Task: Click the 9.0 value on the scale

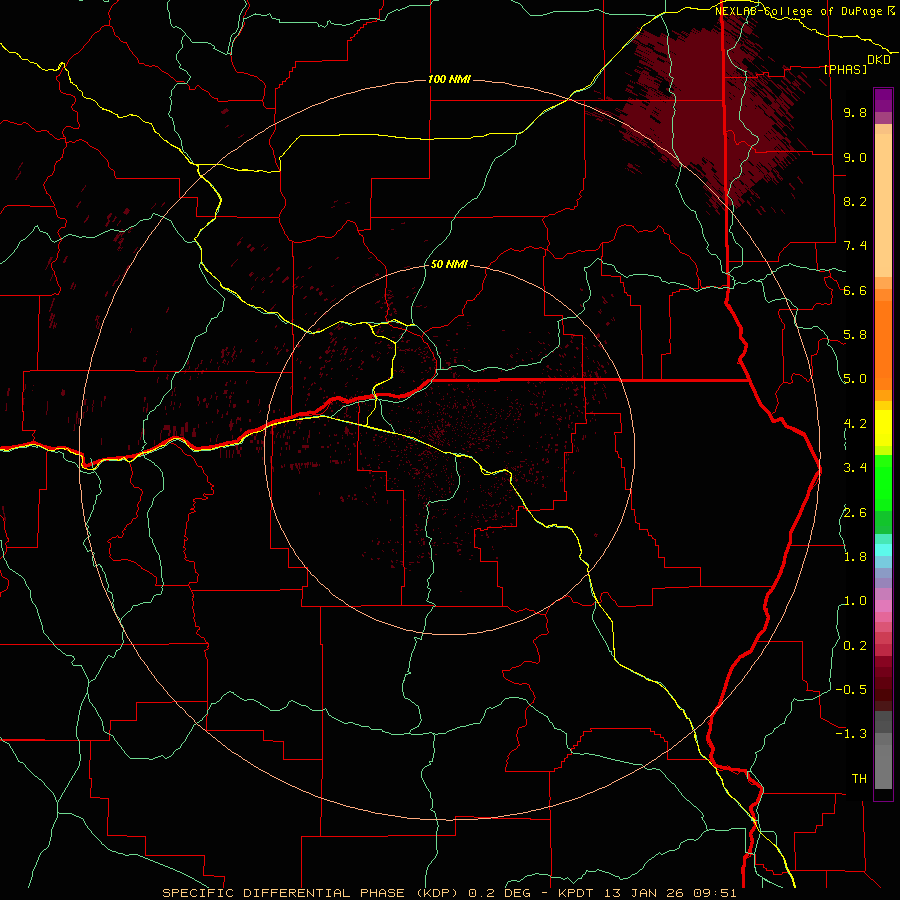Action: [855, 157]
